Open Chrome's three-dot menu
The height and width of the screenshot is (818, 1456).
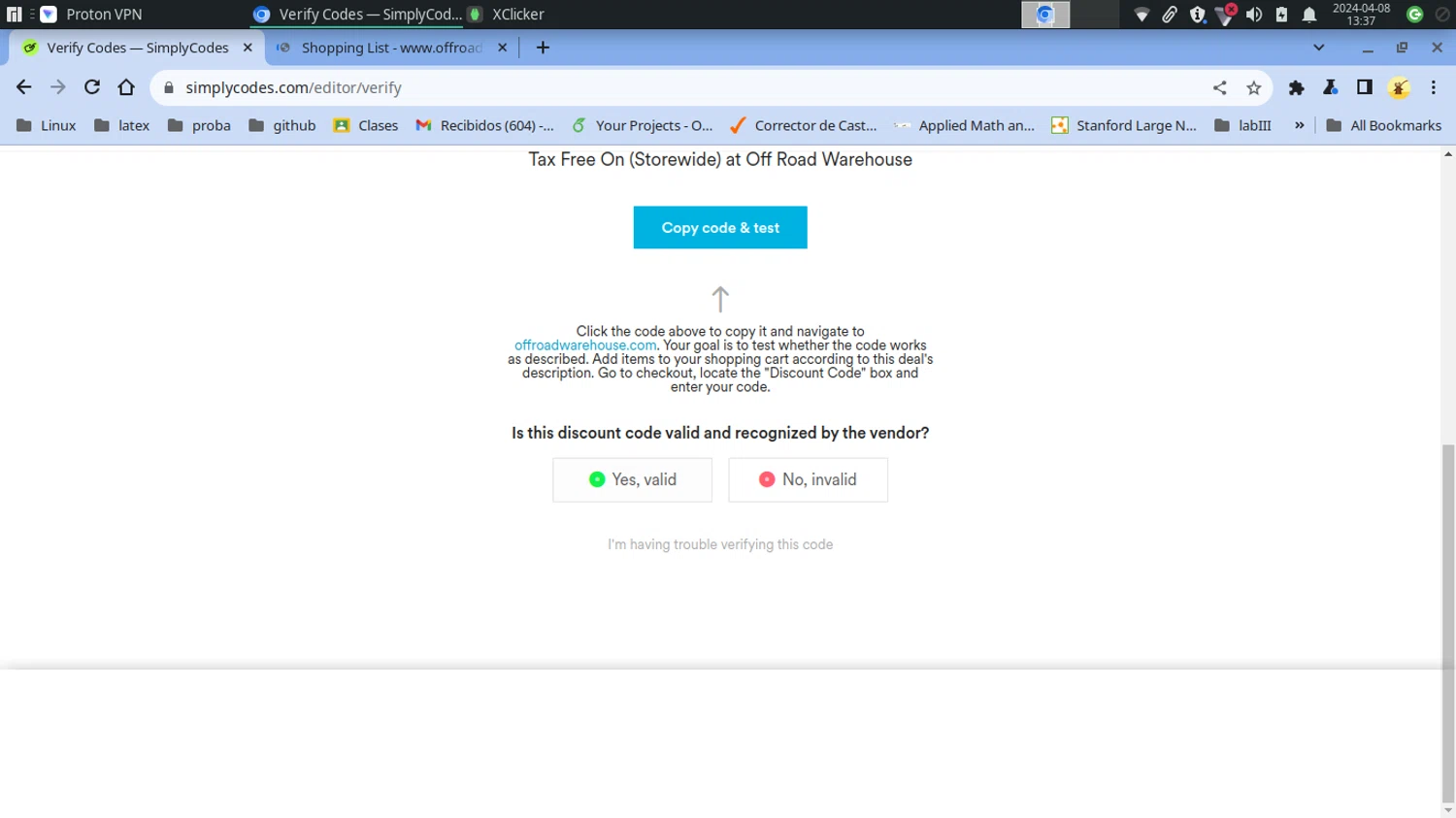point(1434,87)
